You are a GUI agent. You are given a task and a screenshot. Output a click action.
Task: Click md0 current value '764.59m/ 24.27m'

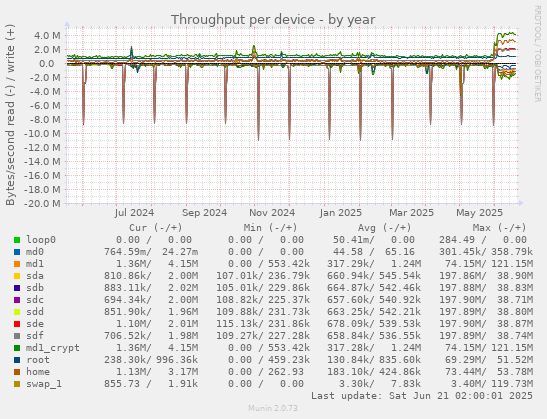151,252
